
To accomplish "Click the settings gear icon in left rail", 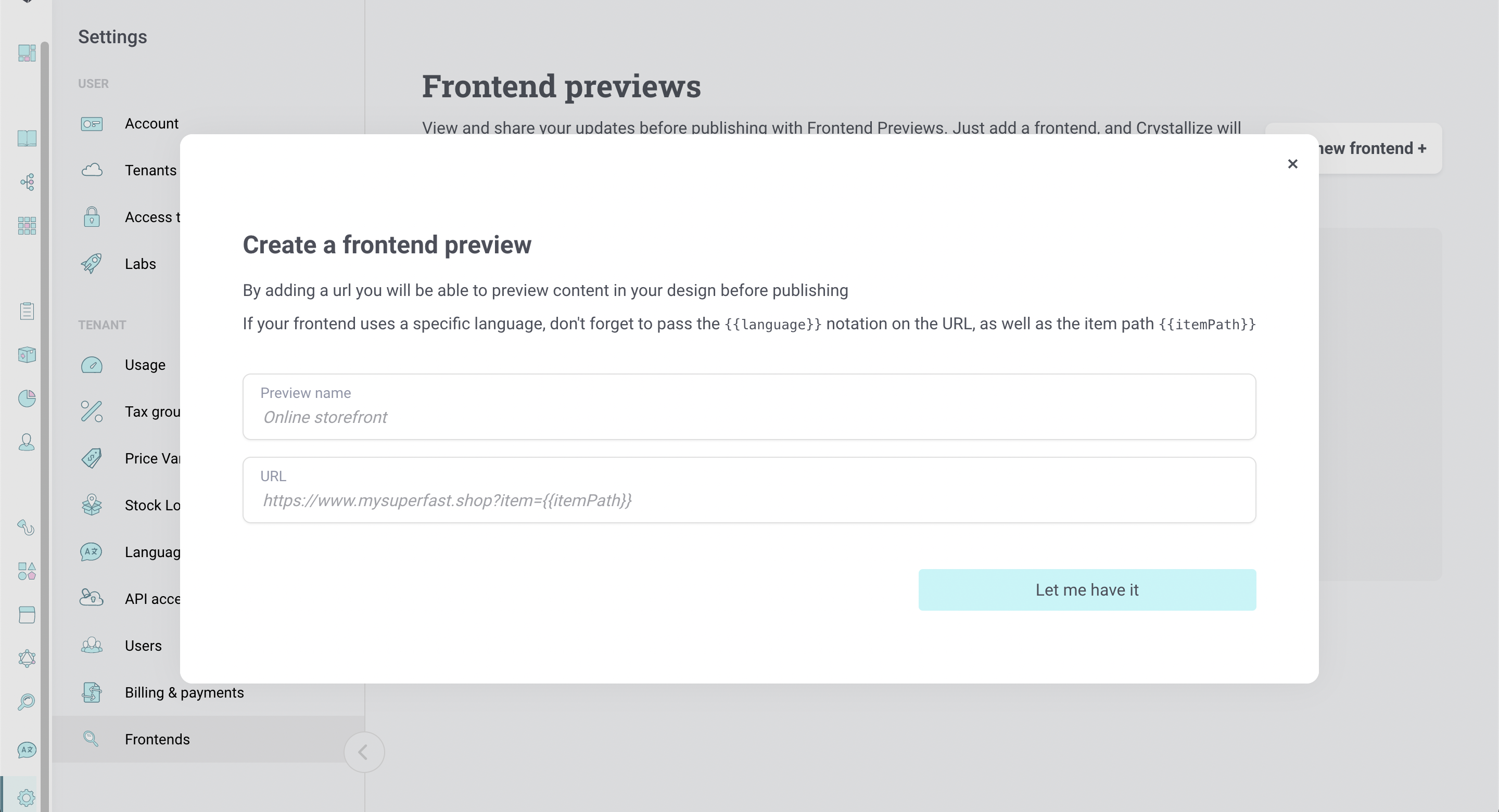I will pos(26,797).
